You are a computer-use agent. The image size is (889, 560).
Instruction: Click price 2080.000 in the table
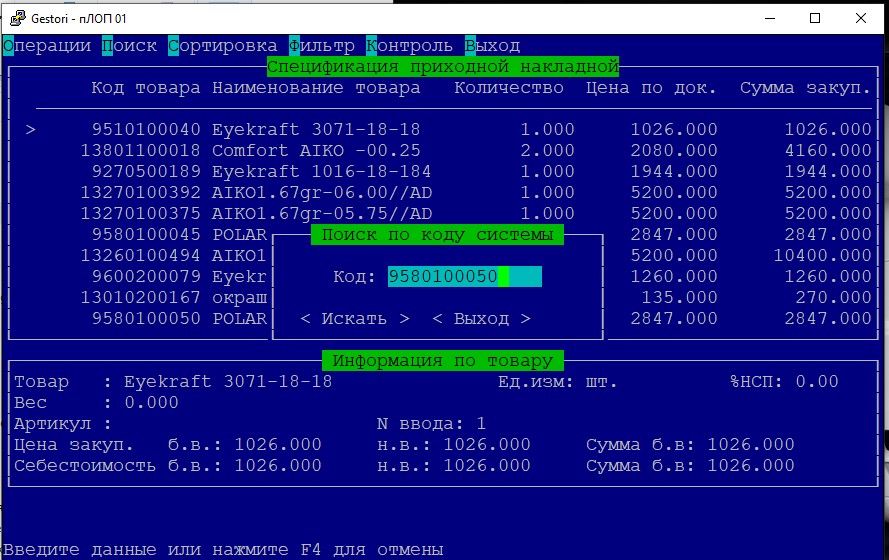point(674,150)
